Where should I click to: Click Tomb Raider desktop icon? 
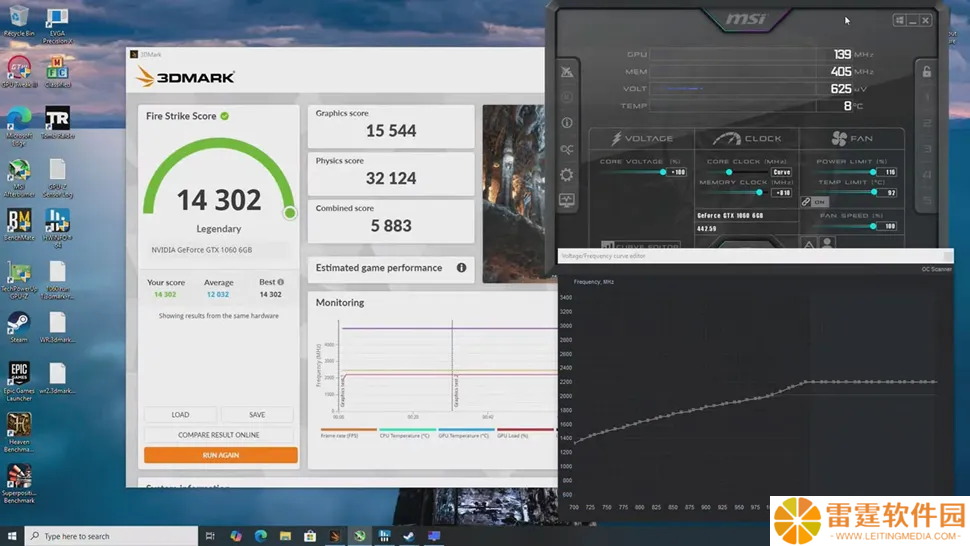pyautogui.click(x=58, y=122)
